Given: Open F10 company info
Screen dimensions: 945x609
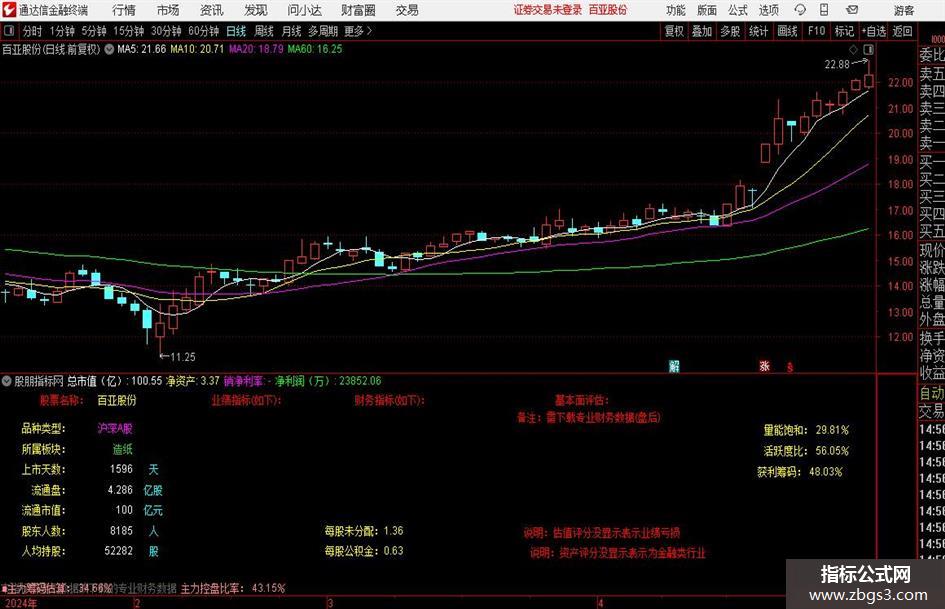Looking at the screenshot, I should (817, 31).
